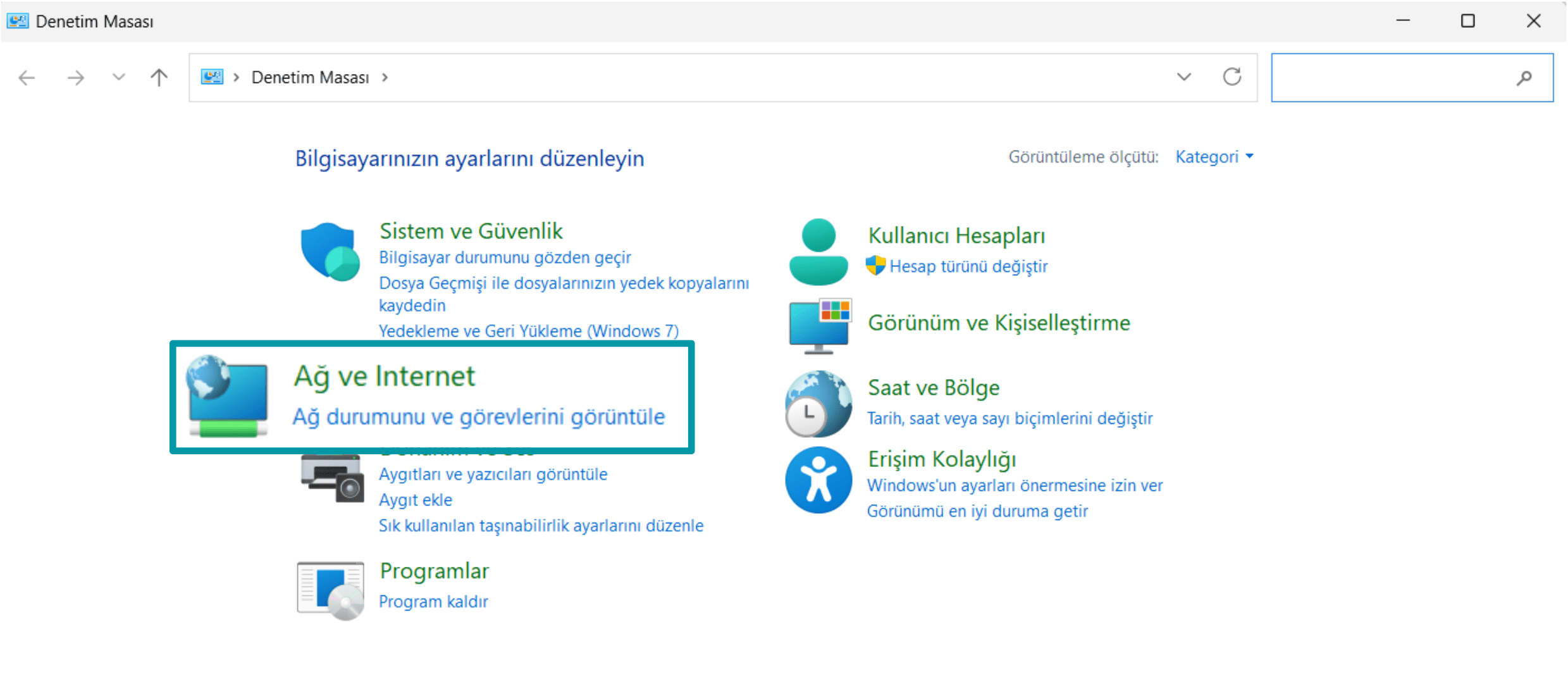Screen dimensions: 1568x689
Task: Click the Programlar disc icon
Action: [330, 590]
